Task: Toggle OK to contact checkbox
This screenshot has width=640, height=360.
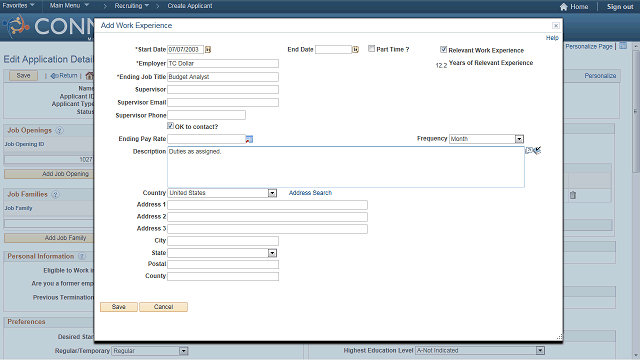Action: tap(170, 126)
